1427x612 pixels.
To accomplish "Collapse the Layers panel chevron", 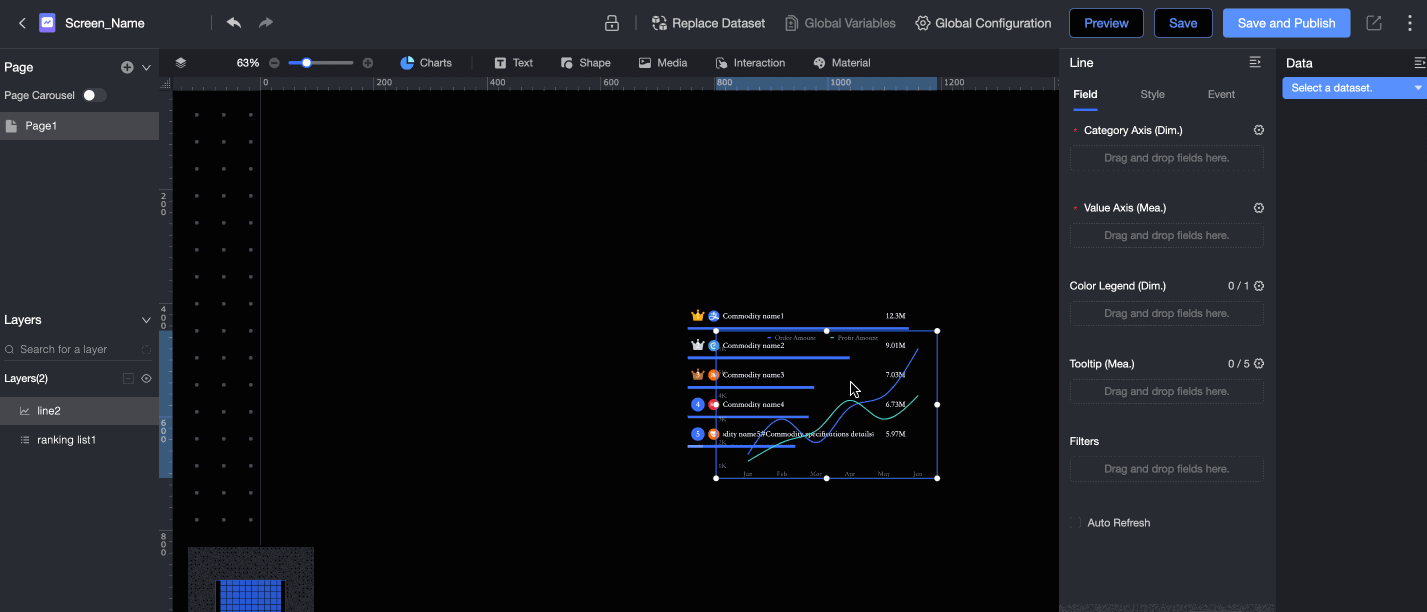I will click(146, 320).
